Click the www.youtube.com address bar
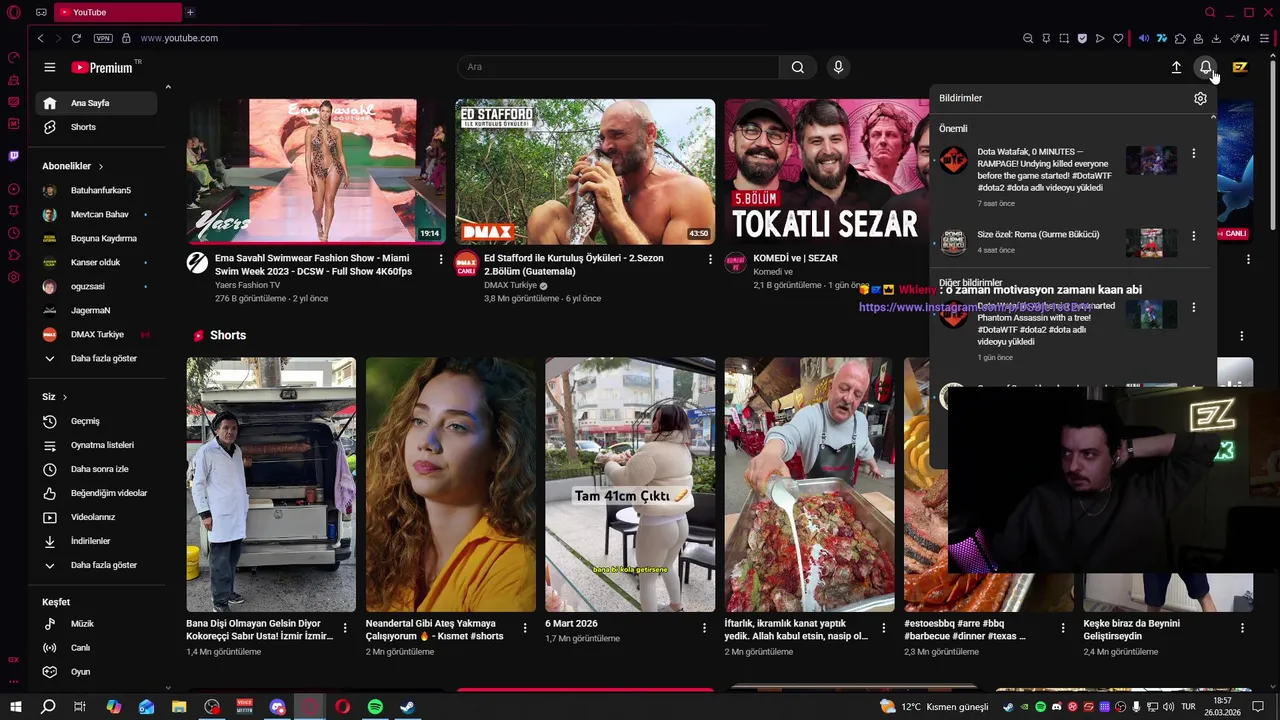This screenshot has width=1280, height=720. tap(179, 38)
